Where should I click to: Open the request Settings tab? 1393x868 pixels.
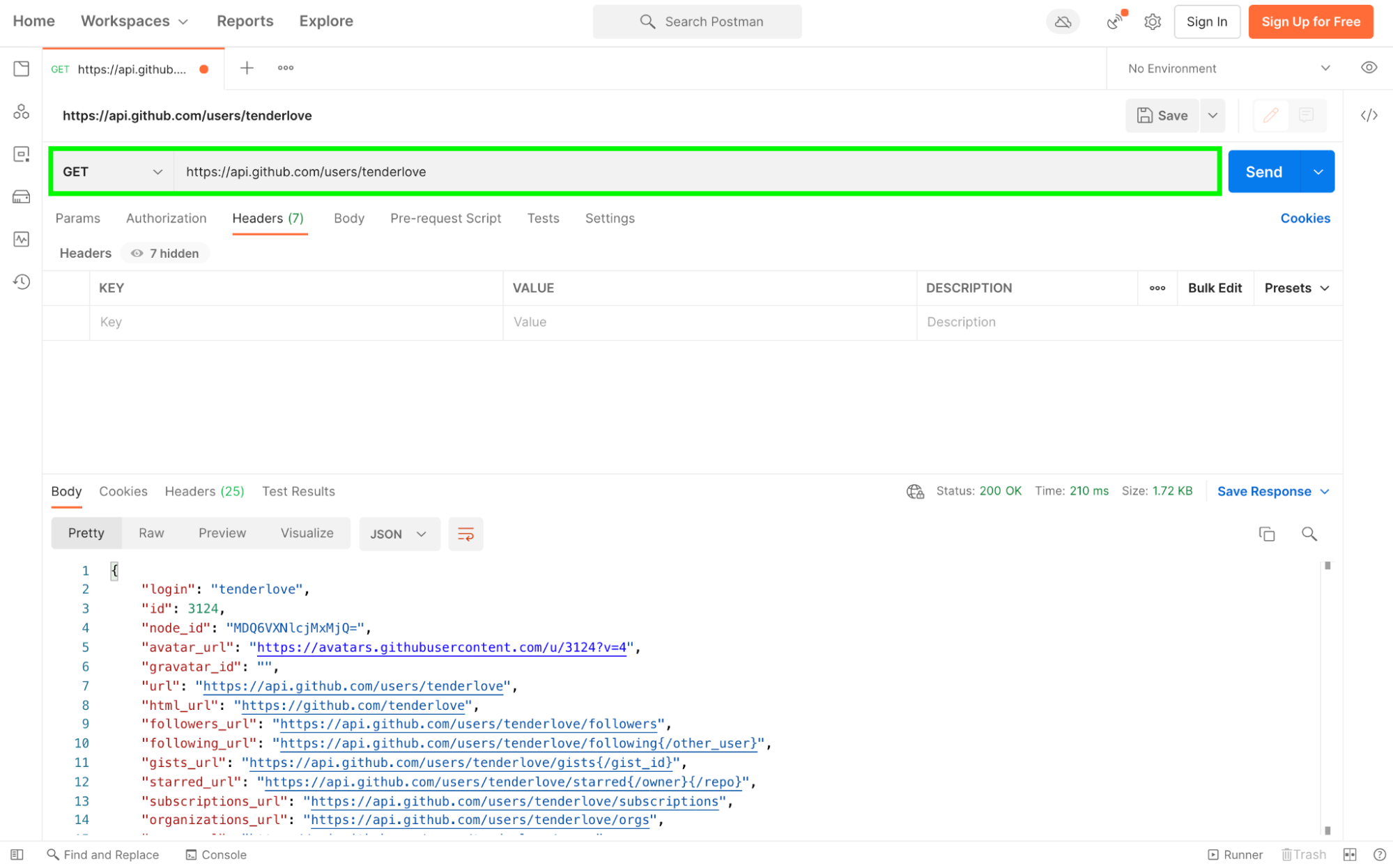click(x=610, y=218)
